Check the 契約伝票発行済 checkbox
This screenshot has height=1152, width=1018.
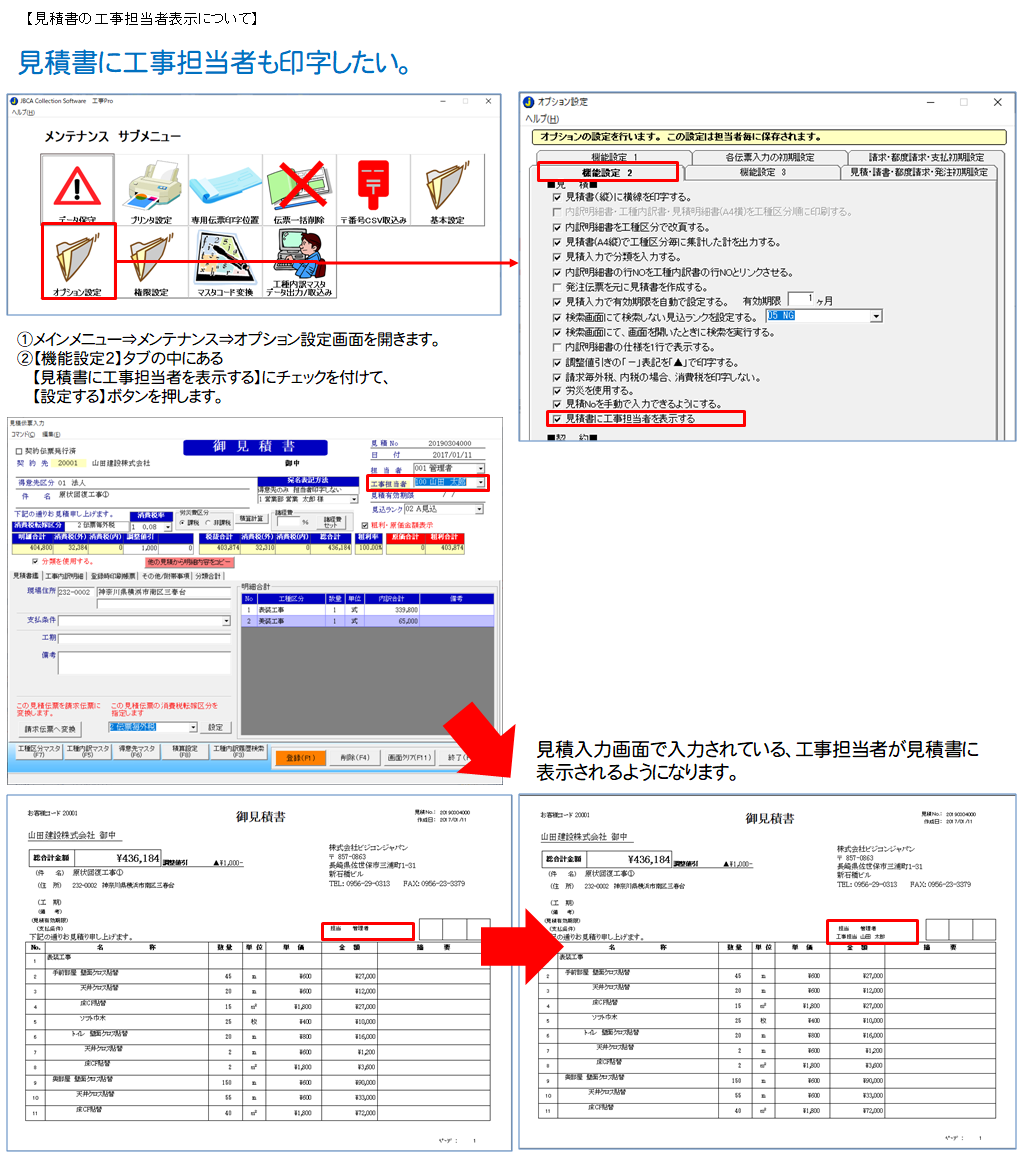pyautogui.click(x=19, y=451)
